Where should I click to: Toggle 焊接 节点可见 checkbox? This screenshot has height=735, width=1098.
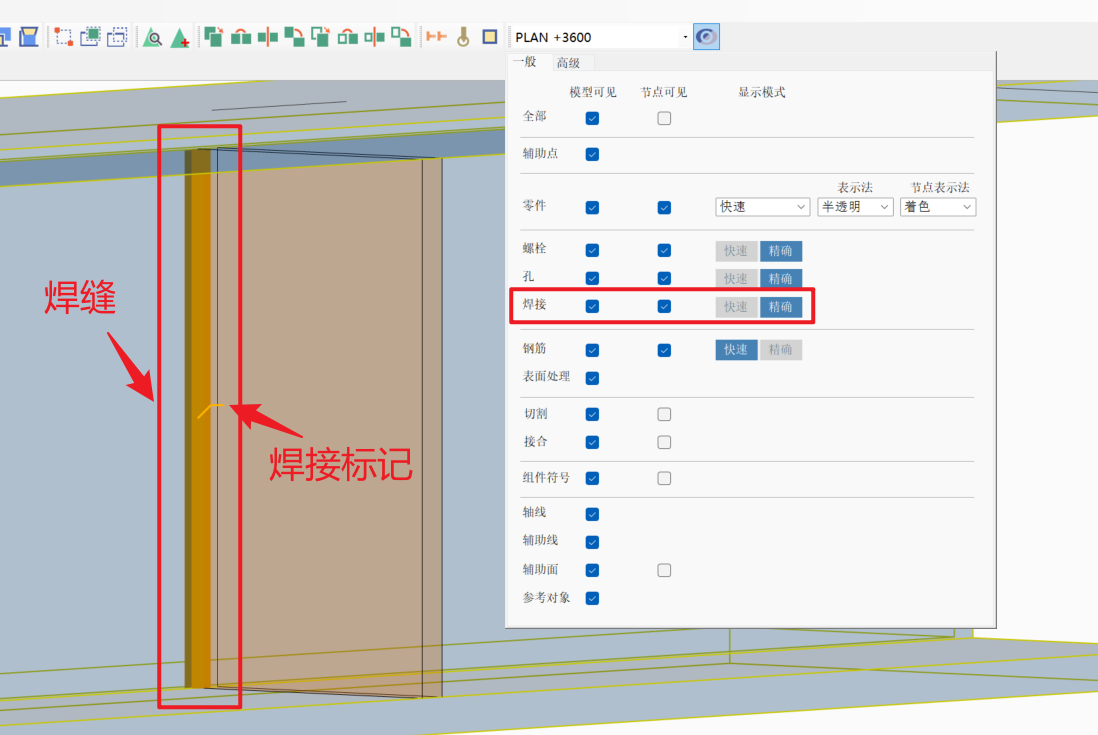coord(665,306)
